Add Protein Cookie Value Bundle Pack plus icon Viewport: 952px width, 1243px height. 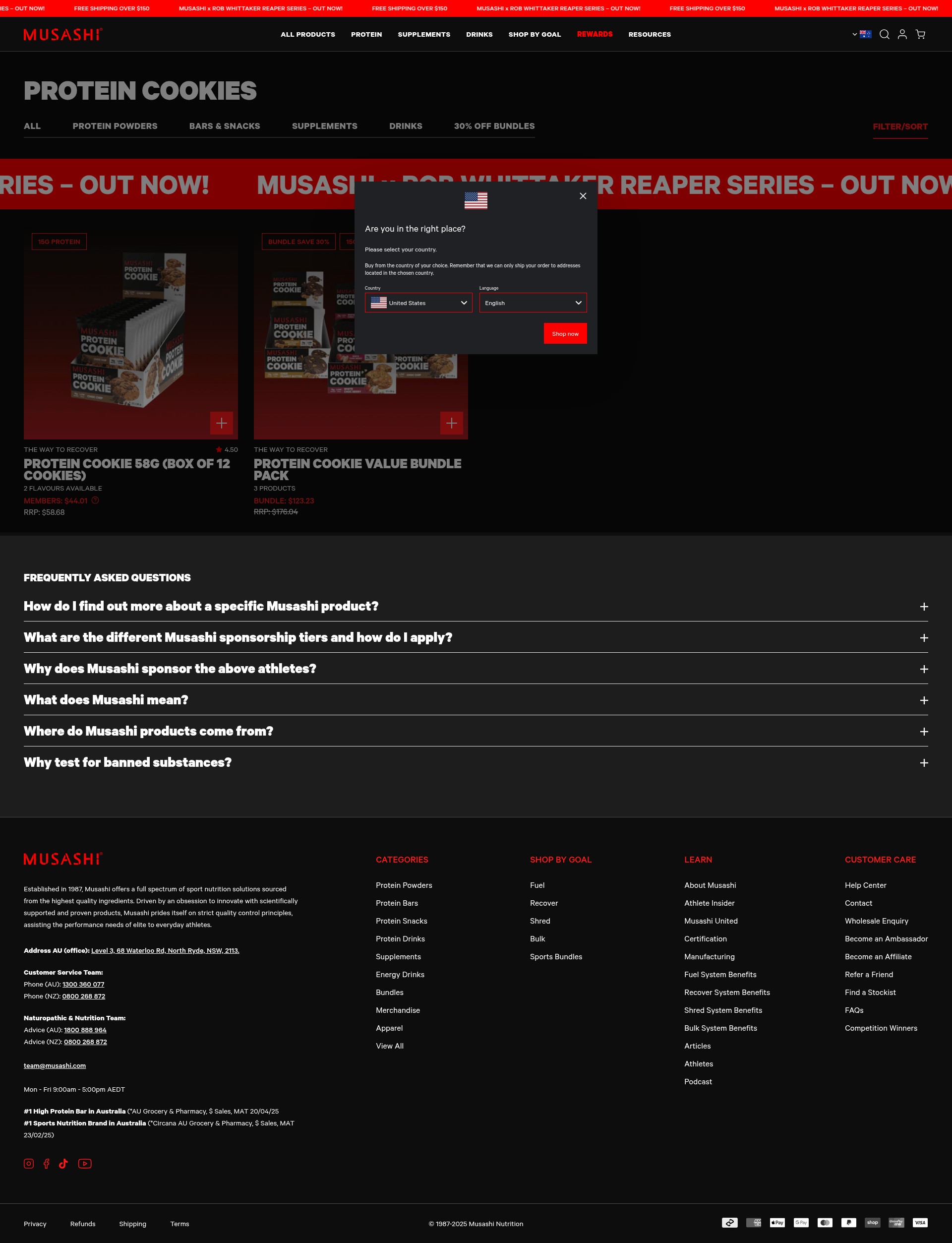[x=452, y=423]
